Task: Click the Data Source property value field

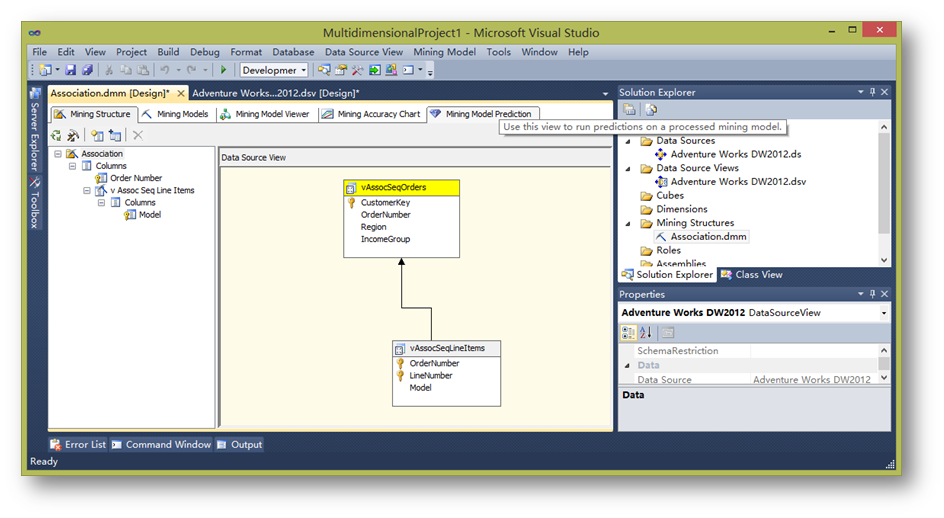Action: coord(814,380)
